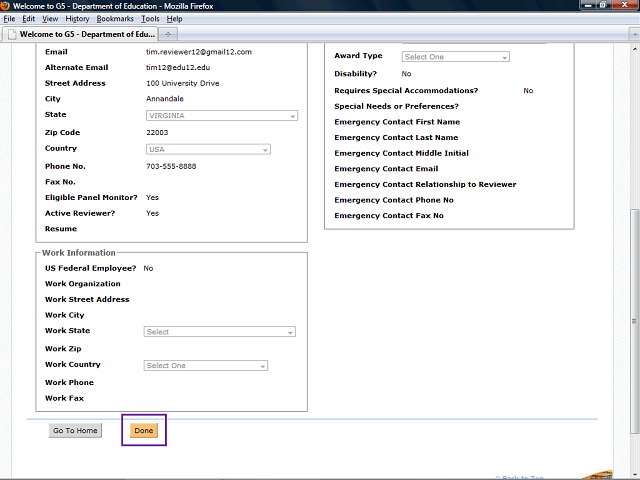The width and height of the screenshot is (640, 480).
Task: Click the phone number 703-555-8888
Action: [171, 166]
